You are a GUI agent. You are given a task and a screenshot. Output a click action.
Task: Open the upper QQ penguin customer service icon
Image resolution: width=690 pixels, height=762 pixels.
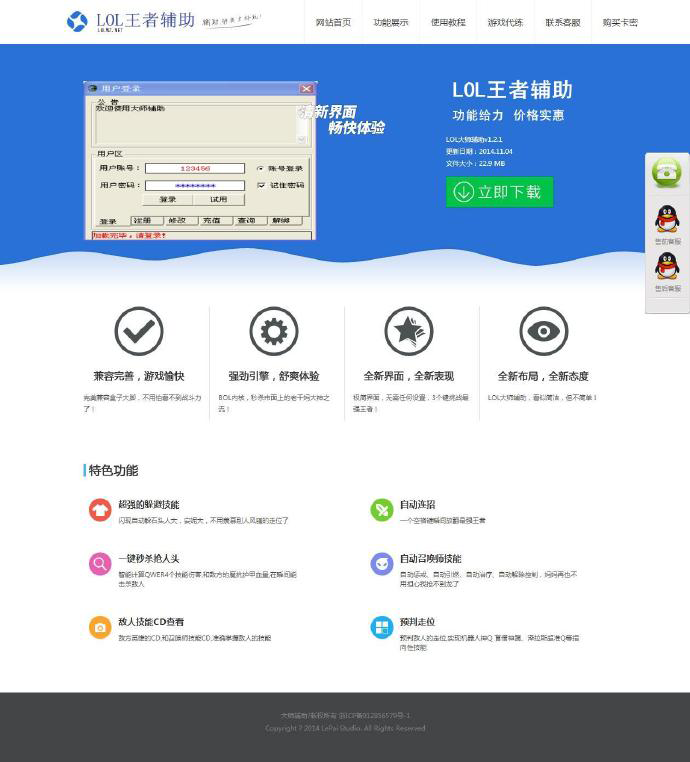coord(667,219)
